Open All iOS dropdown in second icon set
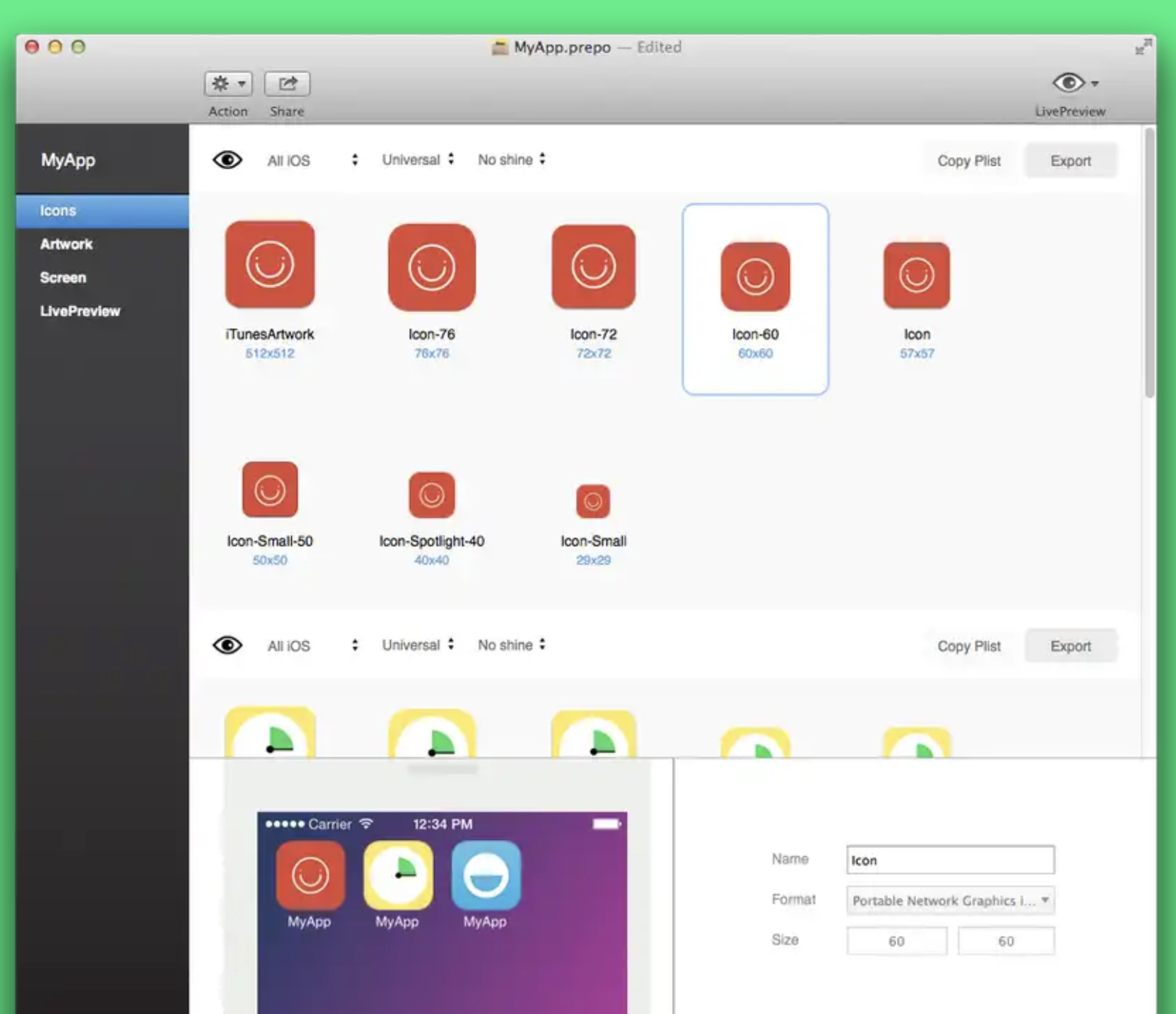Viewport: 1176px width, 1014px height. (x=312, y=646)
